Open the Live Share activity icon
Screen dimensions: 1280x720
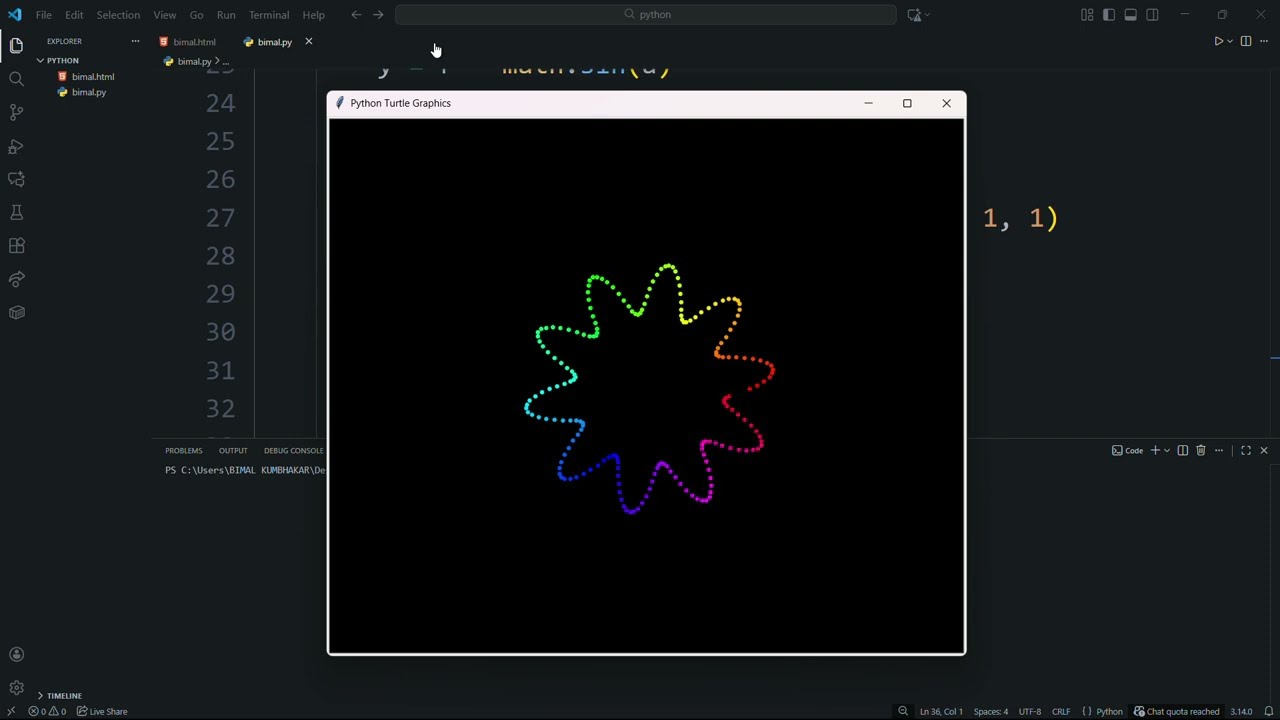point(16,279)
